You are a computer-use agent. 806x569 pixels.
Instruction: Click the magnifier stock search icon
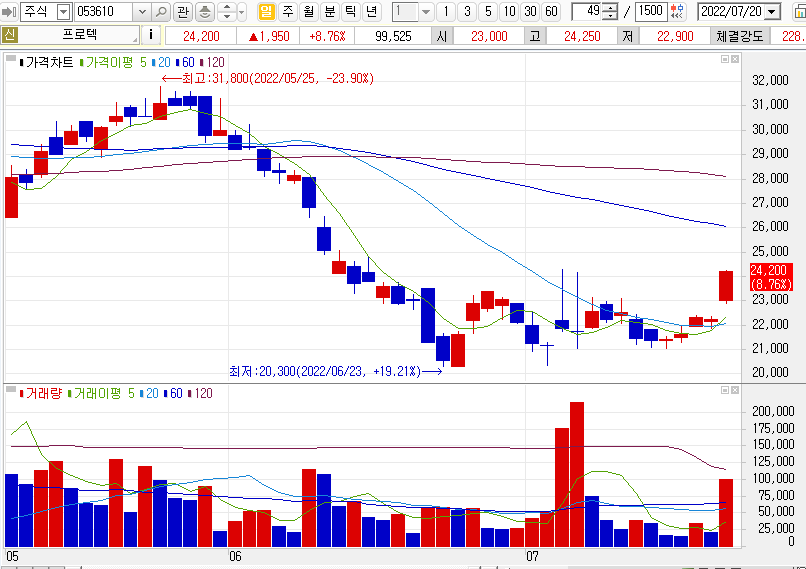coord(161,11)
